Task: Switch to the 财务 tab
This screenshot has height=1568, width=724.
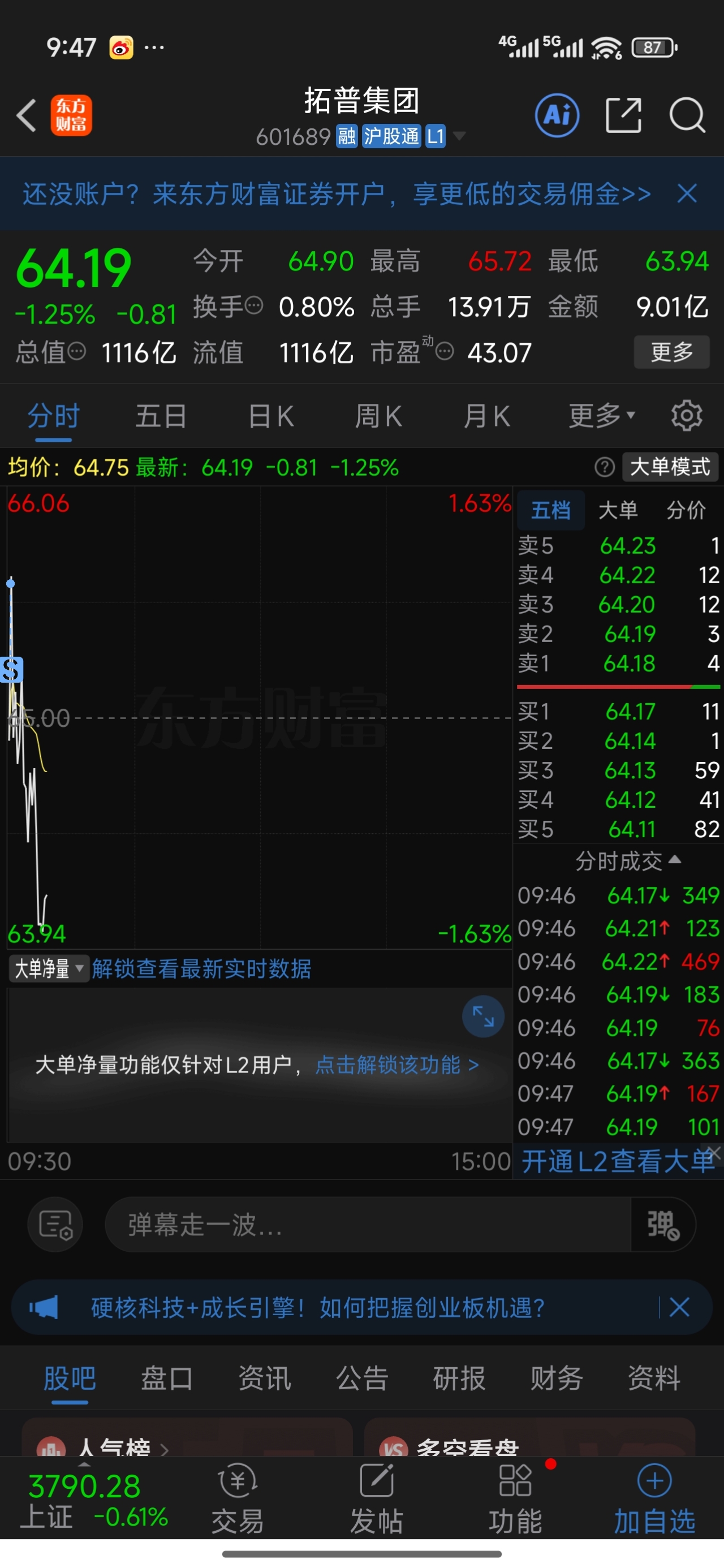Action: (x=557, y=1379)
